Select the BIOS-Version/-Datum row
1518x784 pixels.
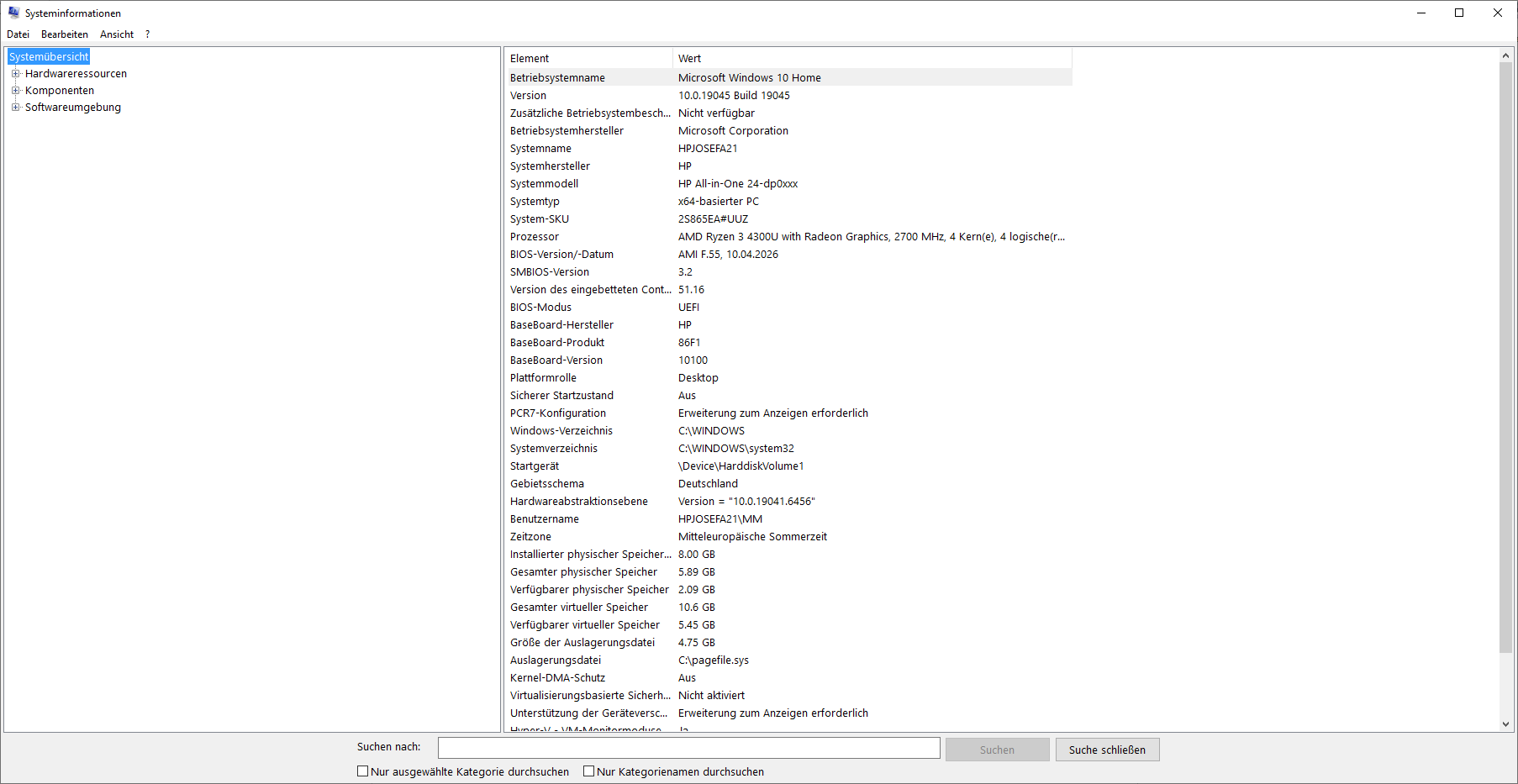click(788, 254)
